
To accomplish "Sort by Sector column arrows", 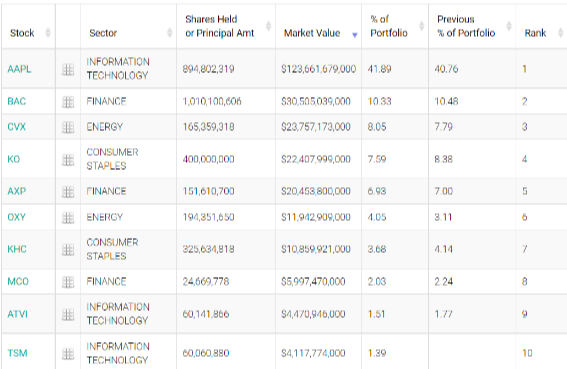I will tap(169, 33).
